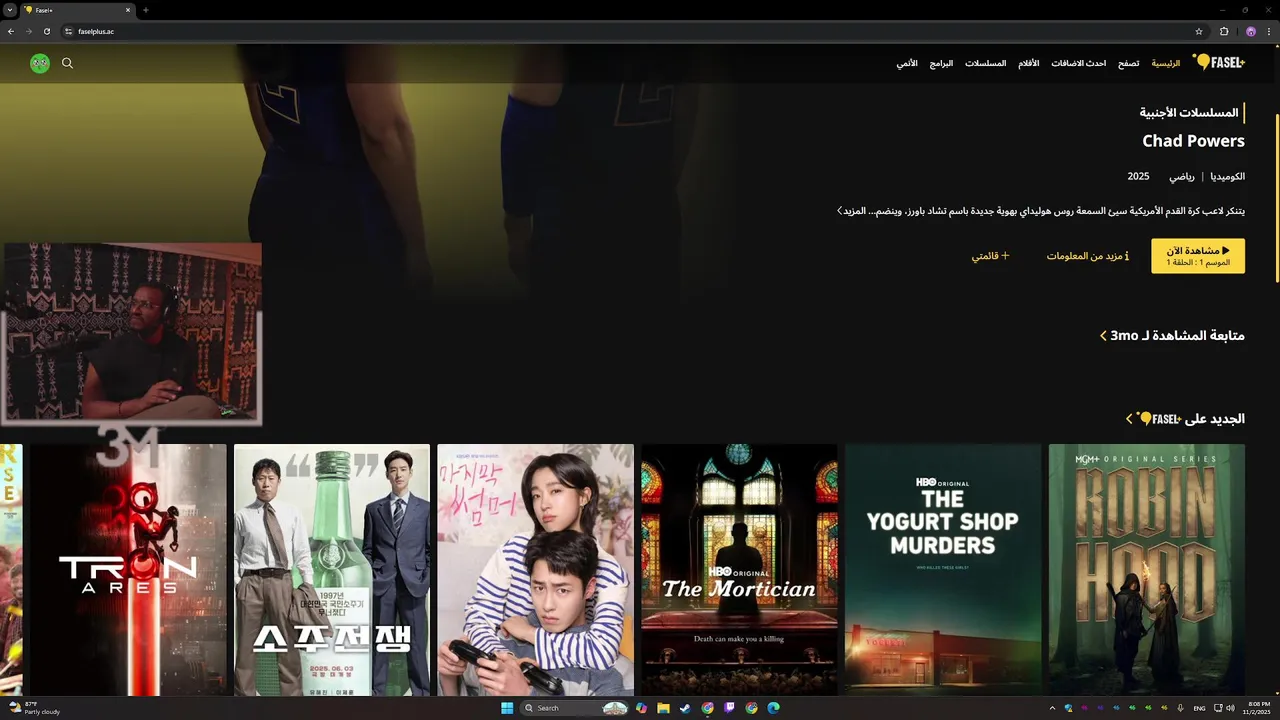Open the Windows Start button
The image size is (1280, 720).
pyautogui.click(x=507, y=708)
